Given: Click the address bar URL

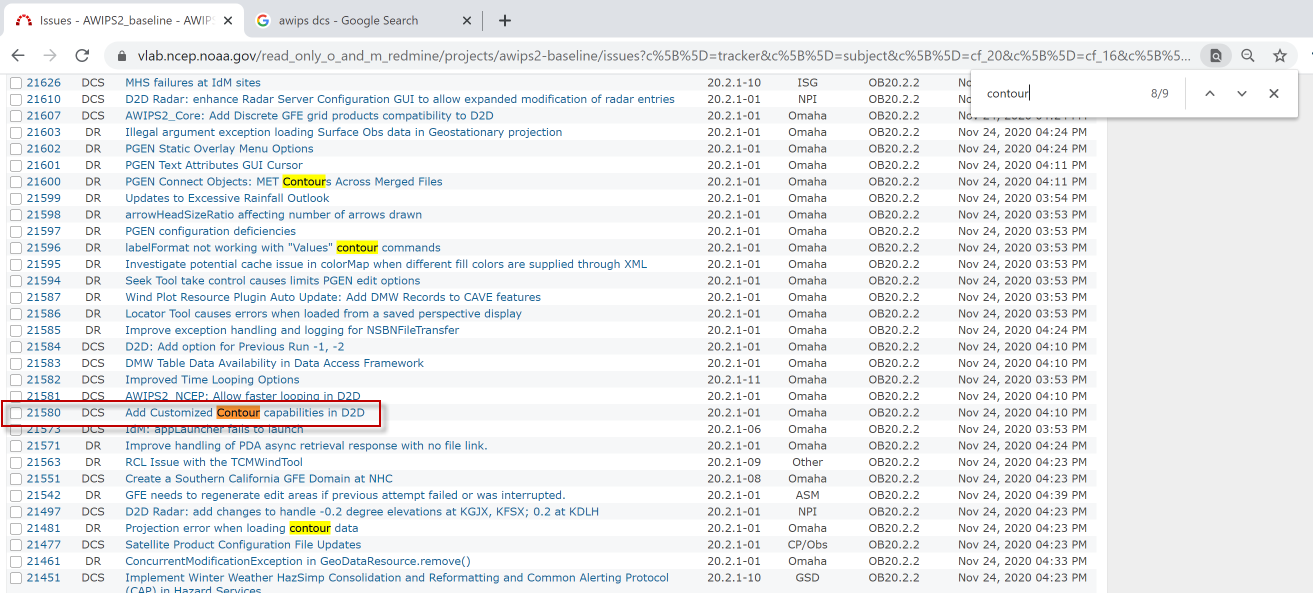Looking at the screenshot, I should [x=662, y=56].
